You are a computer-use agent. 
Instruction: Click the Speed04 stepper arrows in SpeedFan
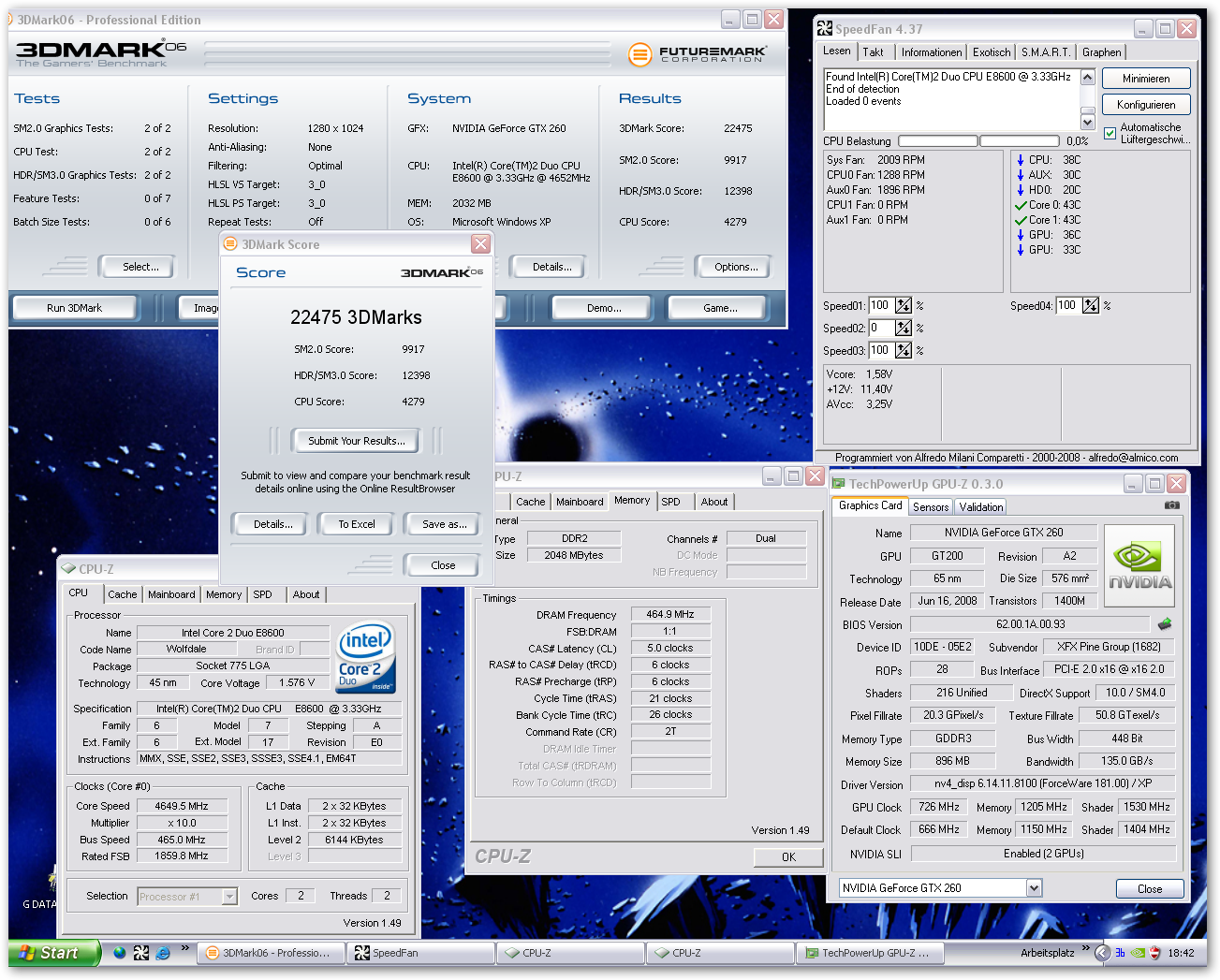click(1090, 305)
